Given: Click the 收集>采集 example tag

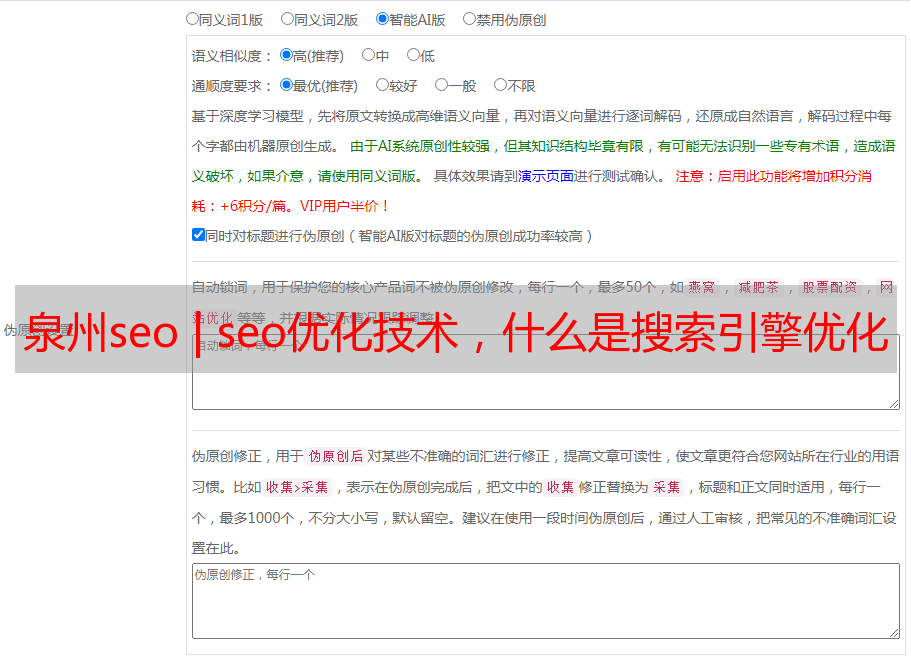Looking at the screenshot, I should coord(297,487).
